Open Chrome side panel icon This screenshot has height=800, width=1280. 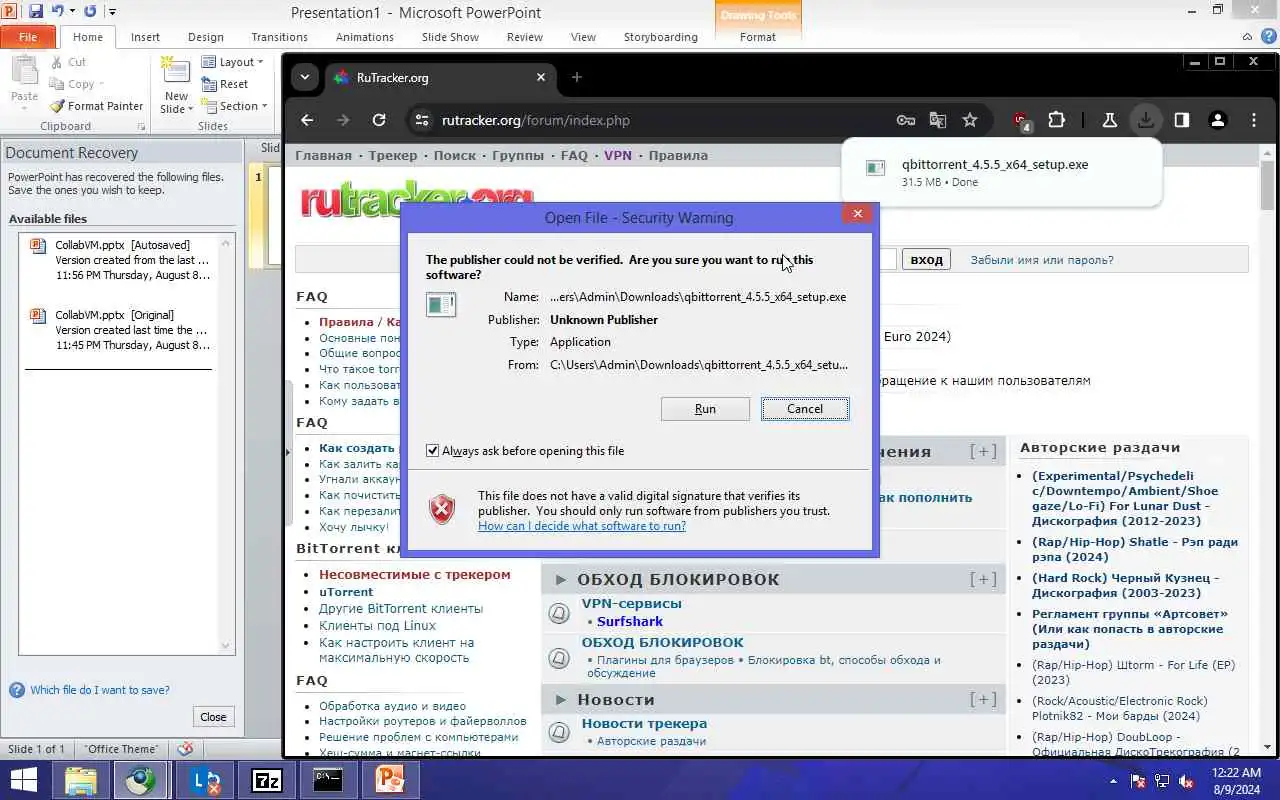(1182, 120)
